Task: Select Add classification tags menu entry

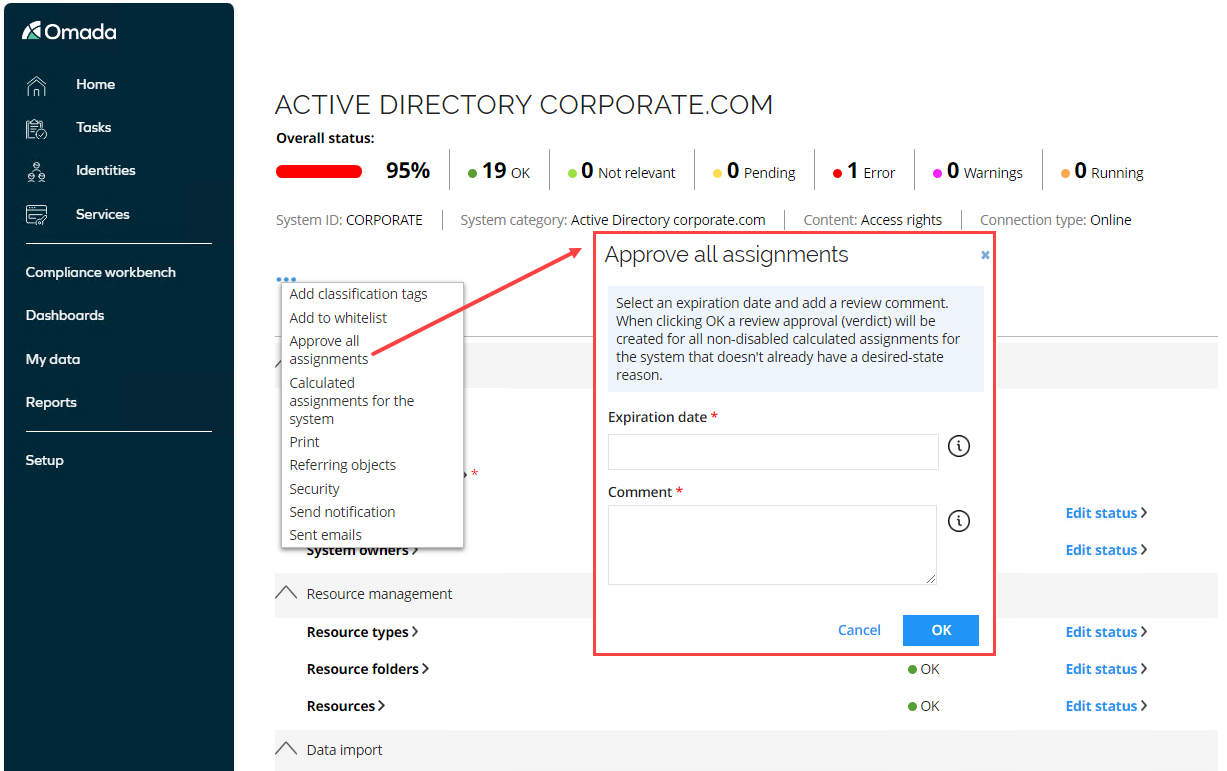Action: pyautogui.click(x=358, y=294)
